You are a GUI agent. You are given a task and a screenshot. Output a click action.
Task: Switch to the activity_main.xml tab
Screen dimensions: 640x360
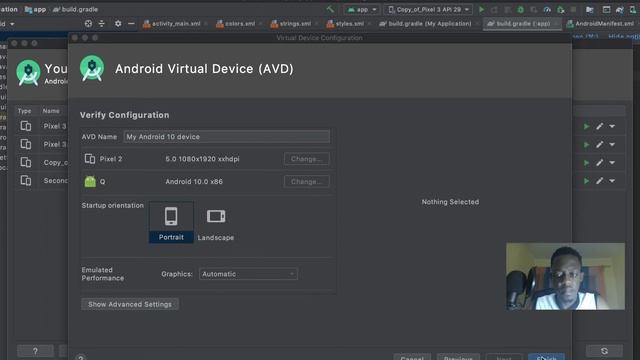[172, 24]
